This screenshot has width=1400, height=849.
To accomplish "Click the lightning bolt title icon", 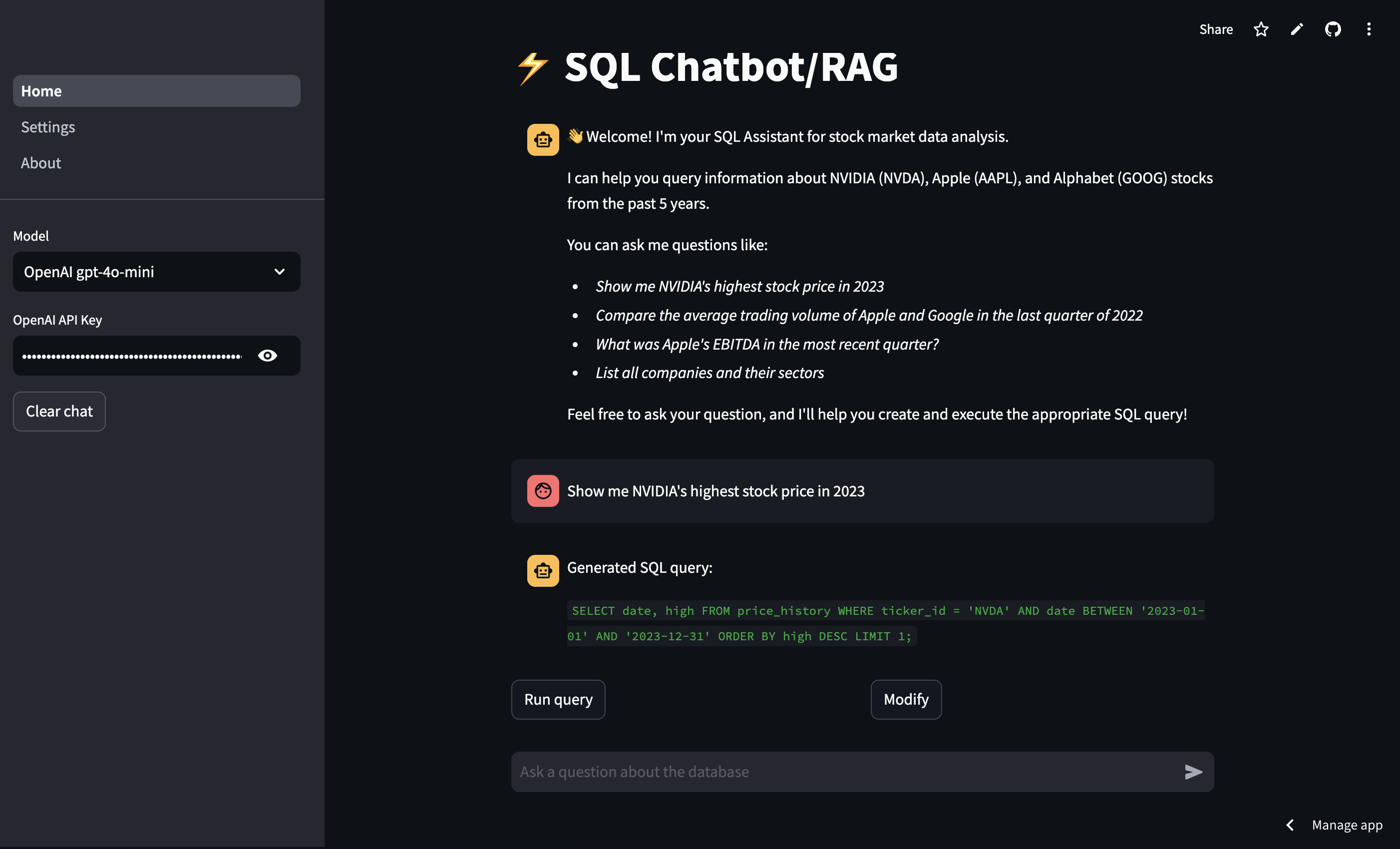I will [x=532, y=68].
